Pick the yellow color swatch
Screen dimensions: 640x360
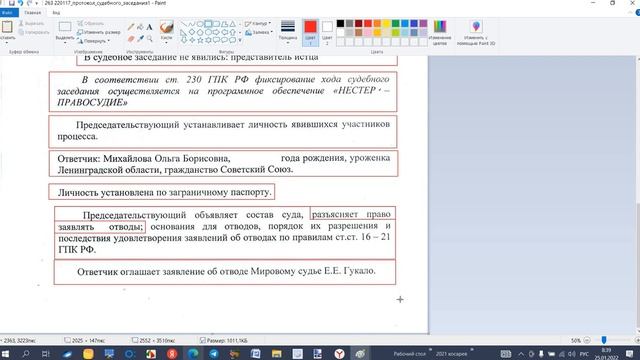387,23
